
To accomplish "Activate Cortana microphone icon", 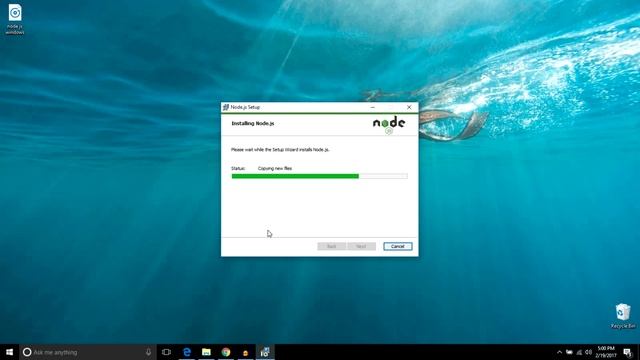I will [x=148, y=352].
